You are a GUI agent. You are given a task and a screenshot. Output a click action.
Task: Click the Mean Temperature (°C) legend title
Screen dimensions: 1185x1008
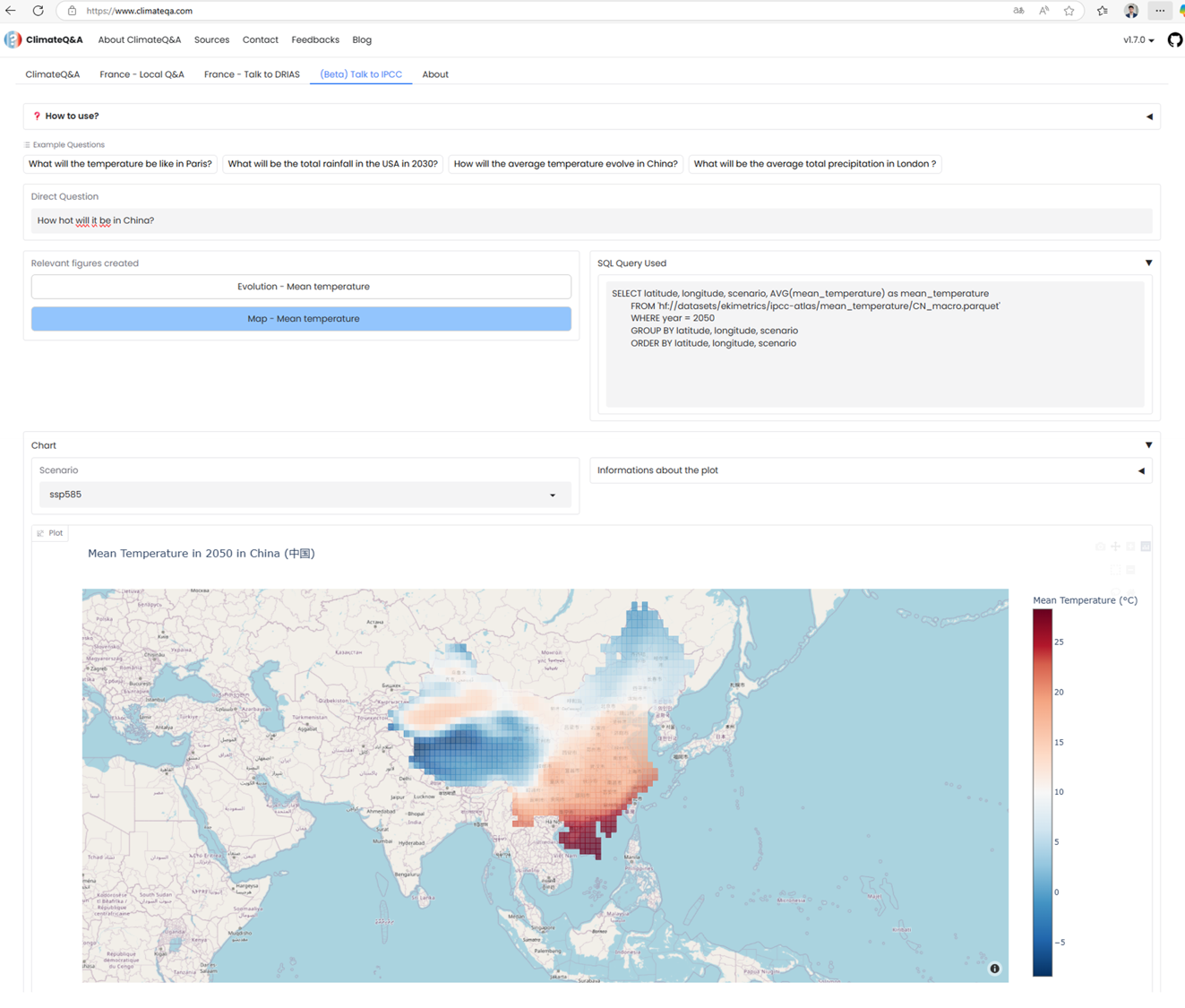pyautogui.click(x=1085, y=600)
